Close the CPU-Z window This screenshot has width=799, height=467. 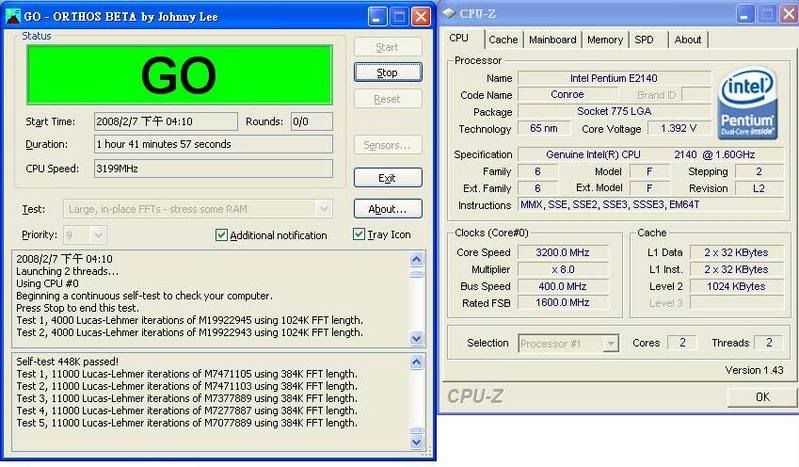pos(788,14)
